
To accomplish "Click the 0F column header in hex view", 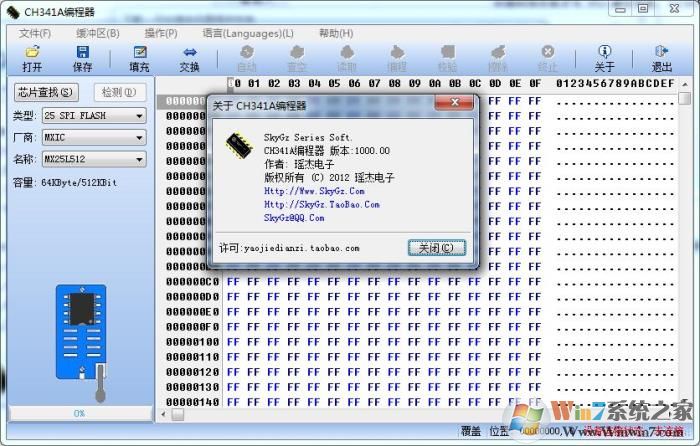I will click(535, 83).
